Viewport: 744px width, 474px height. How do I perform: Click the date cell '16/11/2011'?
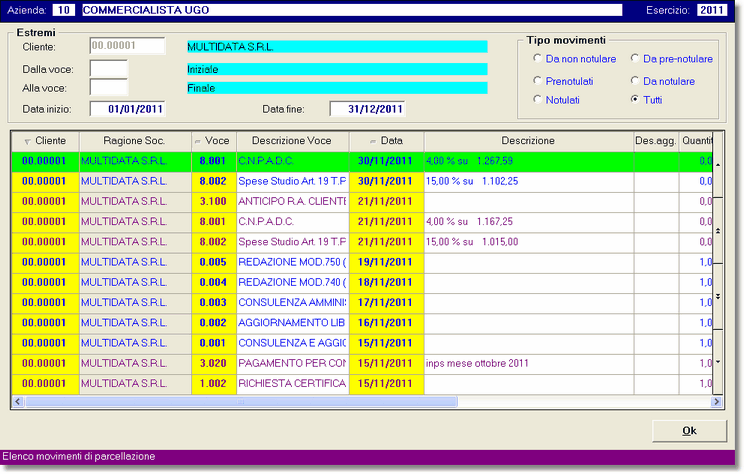pyautogui.click(x=386, y=323)
